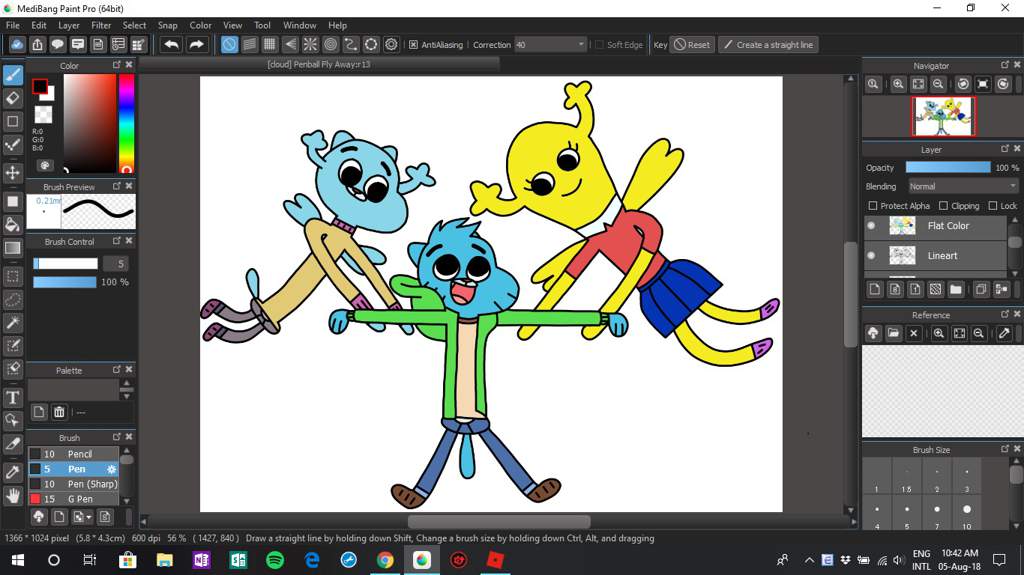This screenshot has width=1024, height=575.
Task: Open Chrome from the taskbar
Action: click(x=385, y=560)
